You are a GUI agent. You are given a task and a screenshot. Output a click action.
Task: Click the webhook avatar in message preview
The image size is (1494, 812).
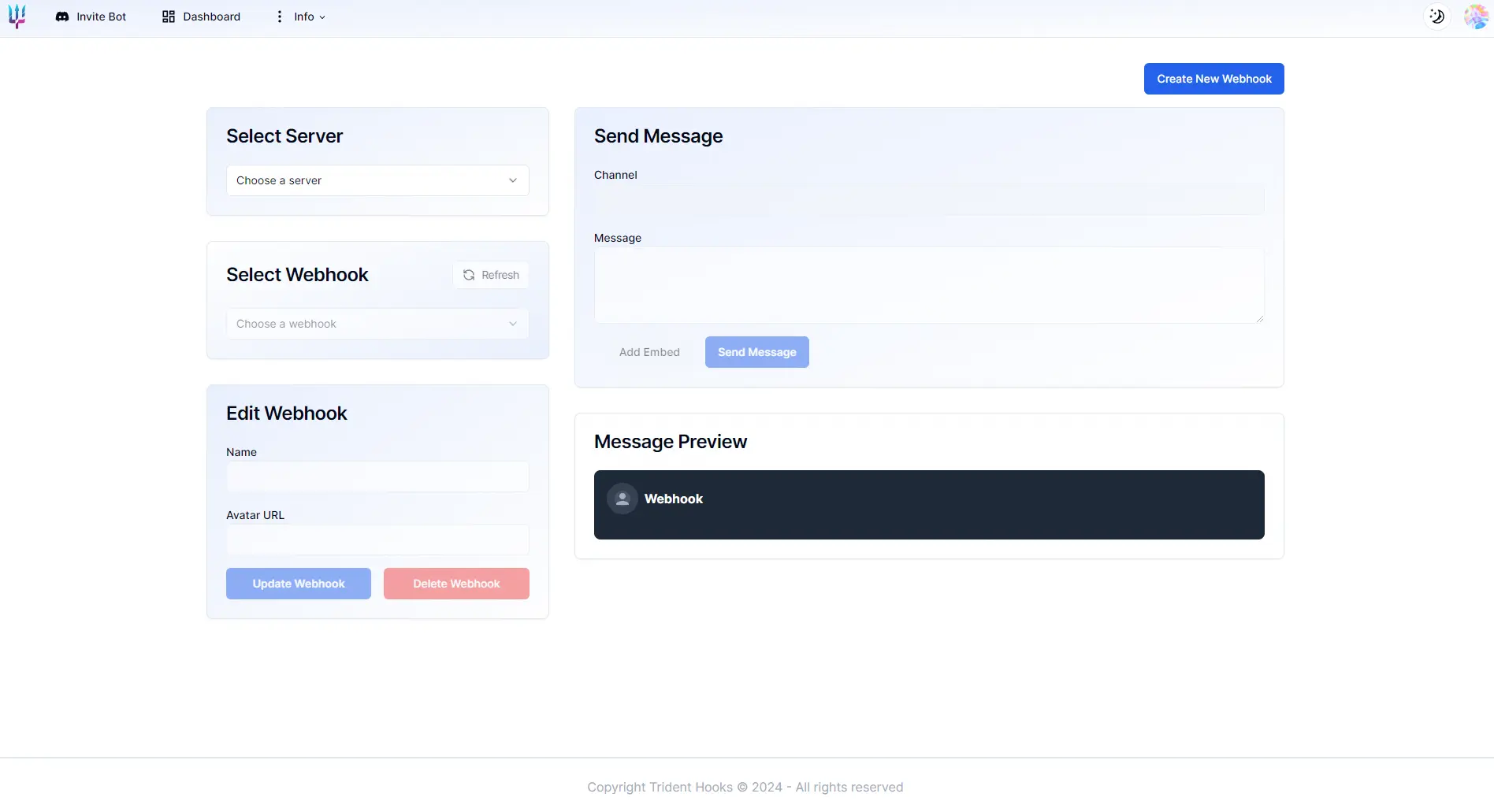point(622,499)
